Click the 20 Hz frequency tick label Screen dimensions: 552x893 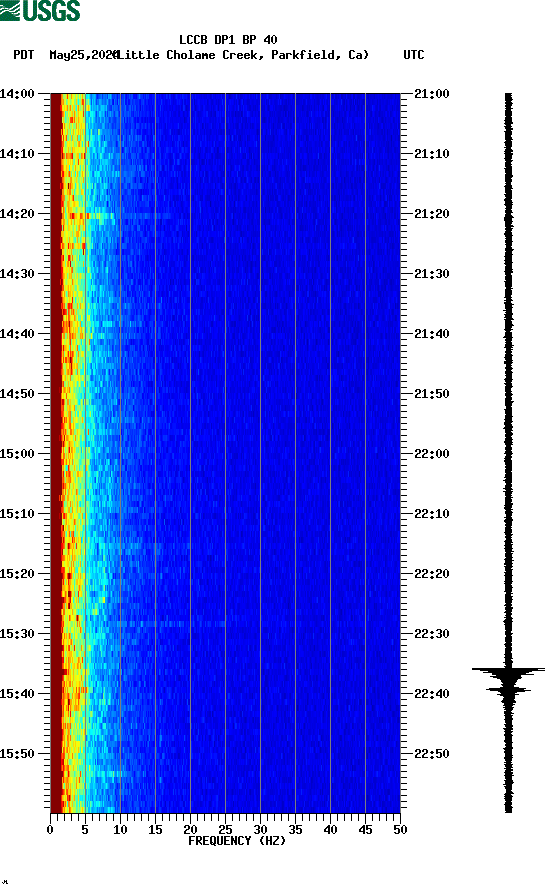click(x=190, y=830)
